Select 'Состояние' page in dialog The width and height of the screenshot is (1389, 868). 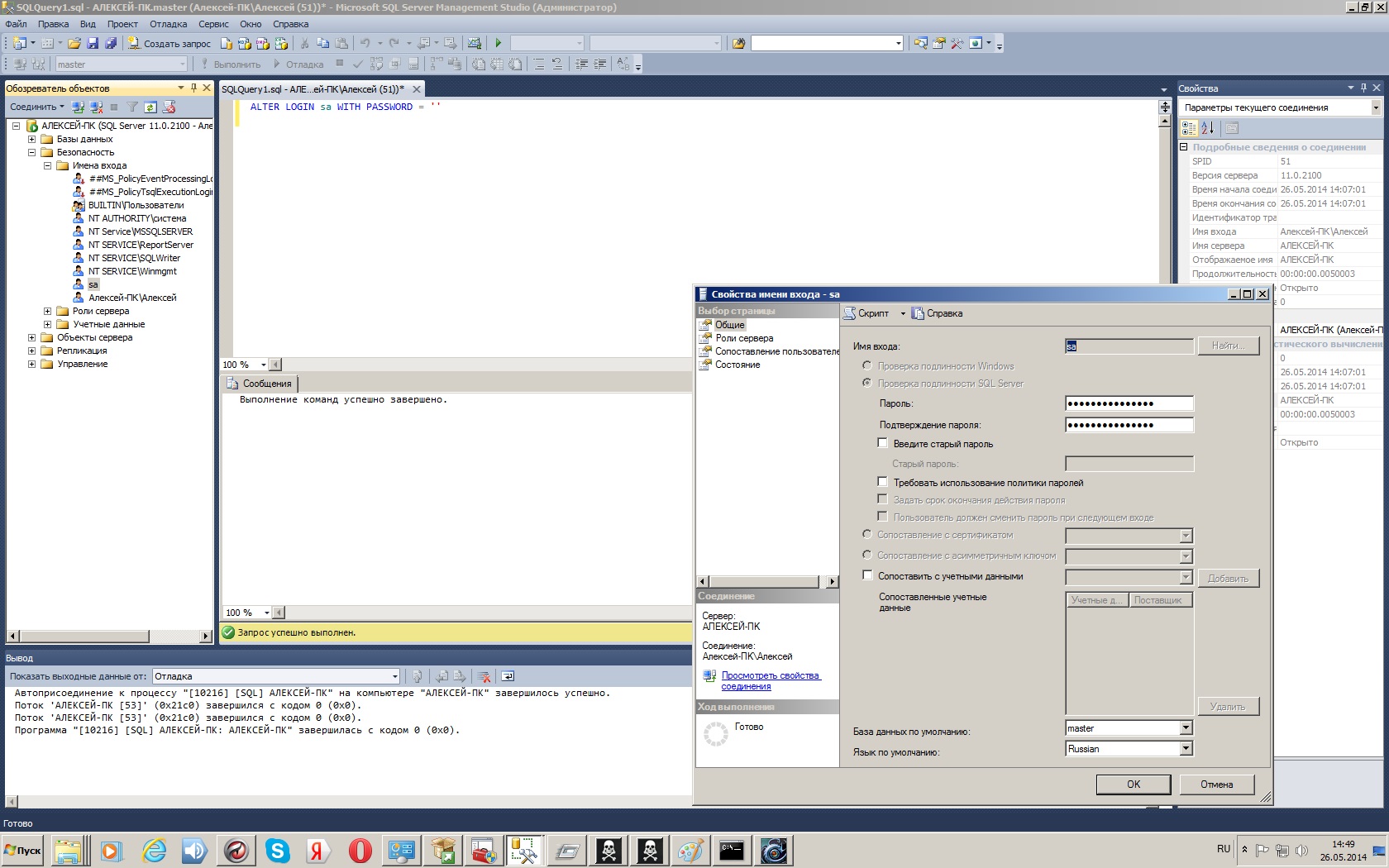[737, 365]
